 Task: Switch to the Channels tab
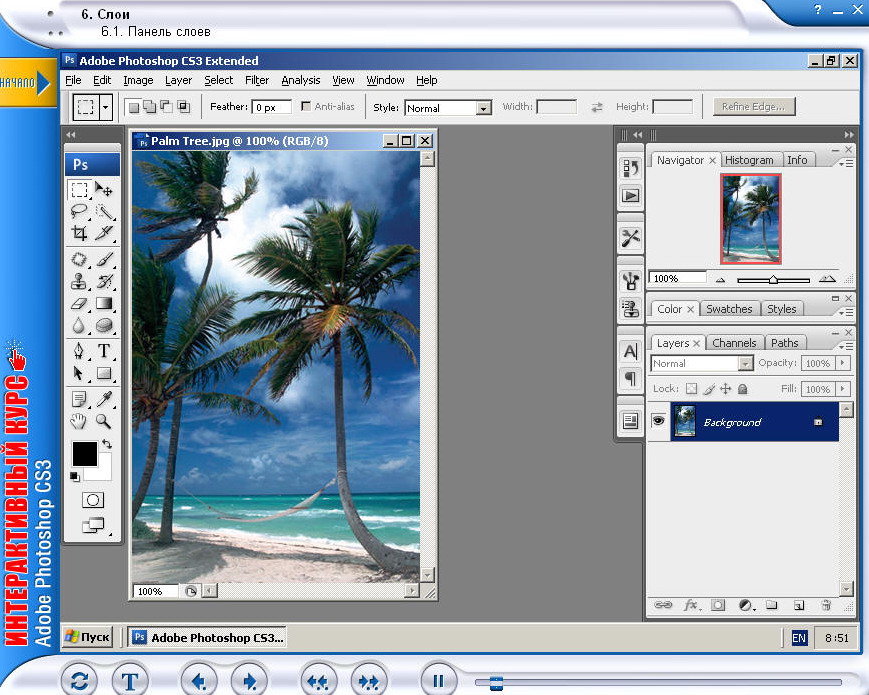coord(735,343)
